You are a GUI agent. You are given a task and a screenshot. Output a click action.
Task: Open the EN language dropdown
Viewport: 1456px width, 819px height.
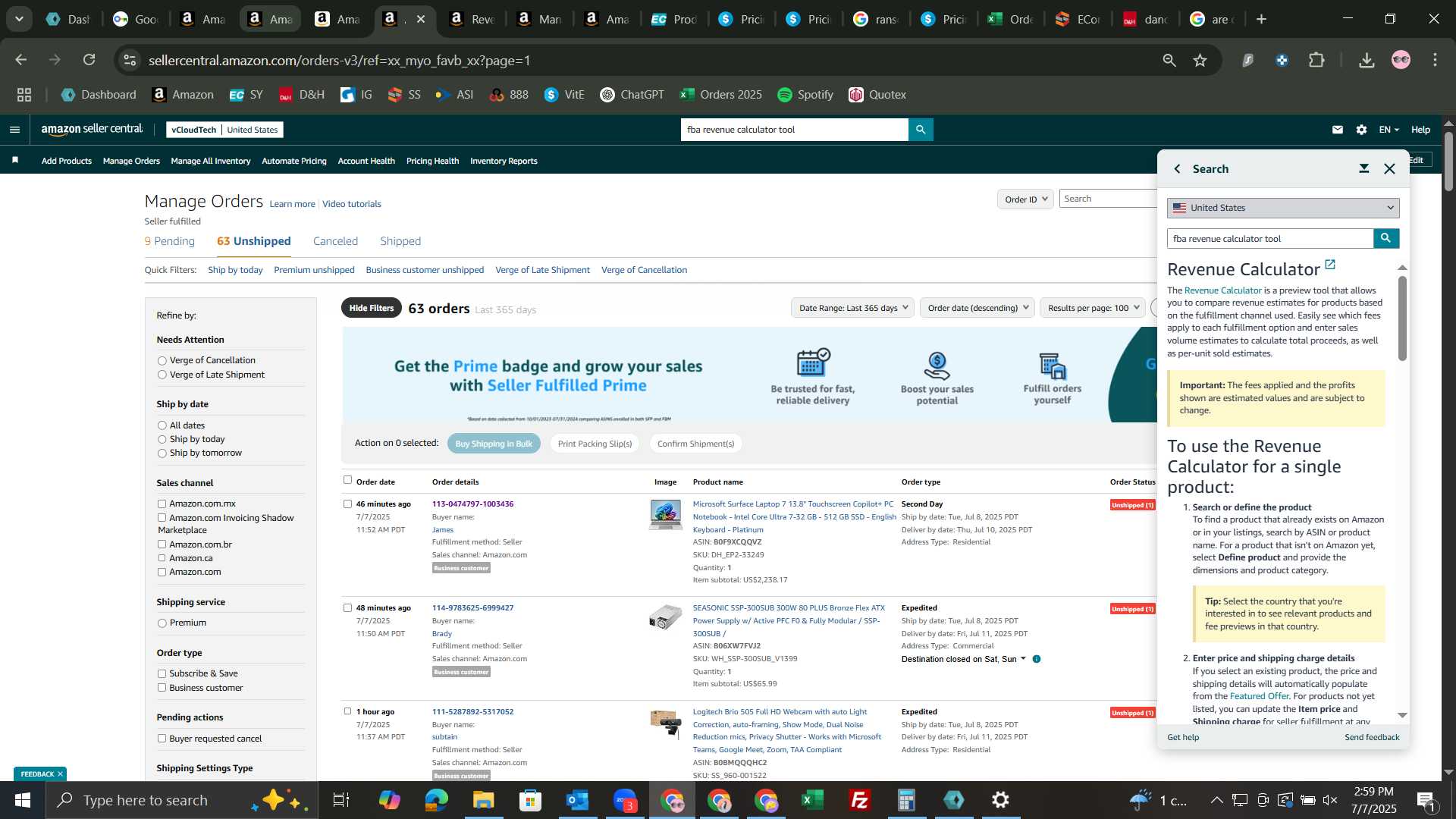[x=1389, y=130]
